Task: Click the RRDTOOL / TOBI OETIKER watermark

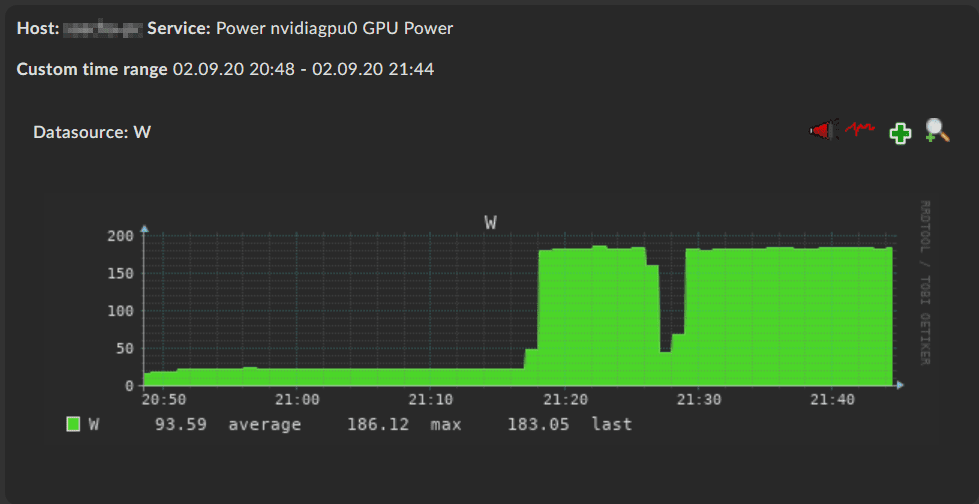Action: click(x=925, y=282)
